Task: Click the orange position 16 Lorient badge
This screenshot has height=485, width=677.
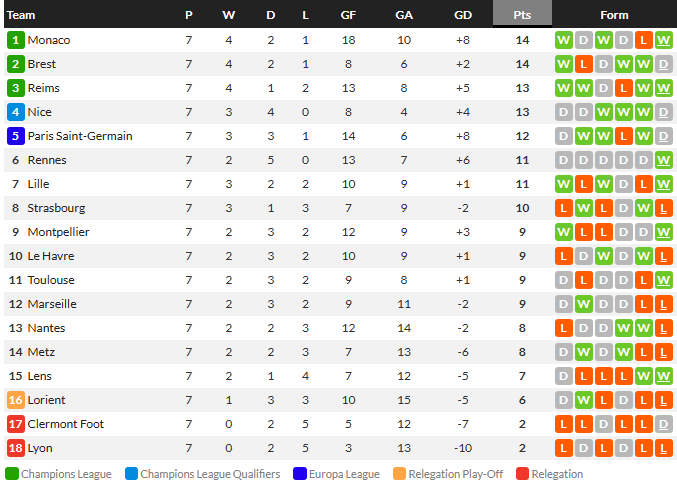Action: (x=16, y=400)
